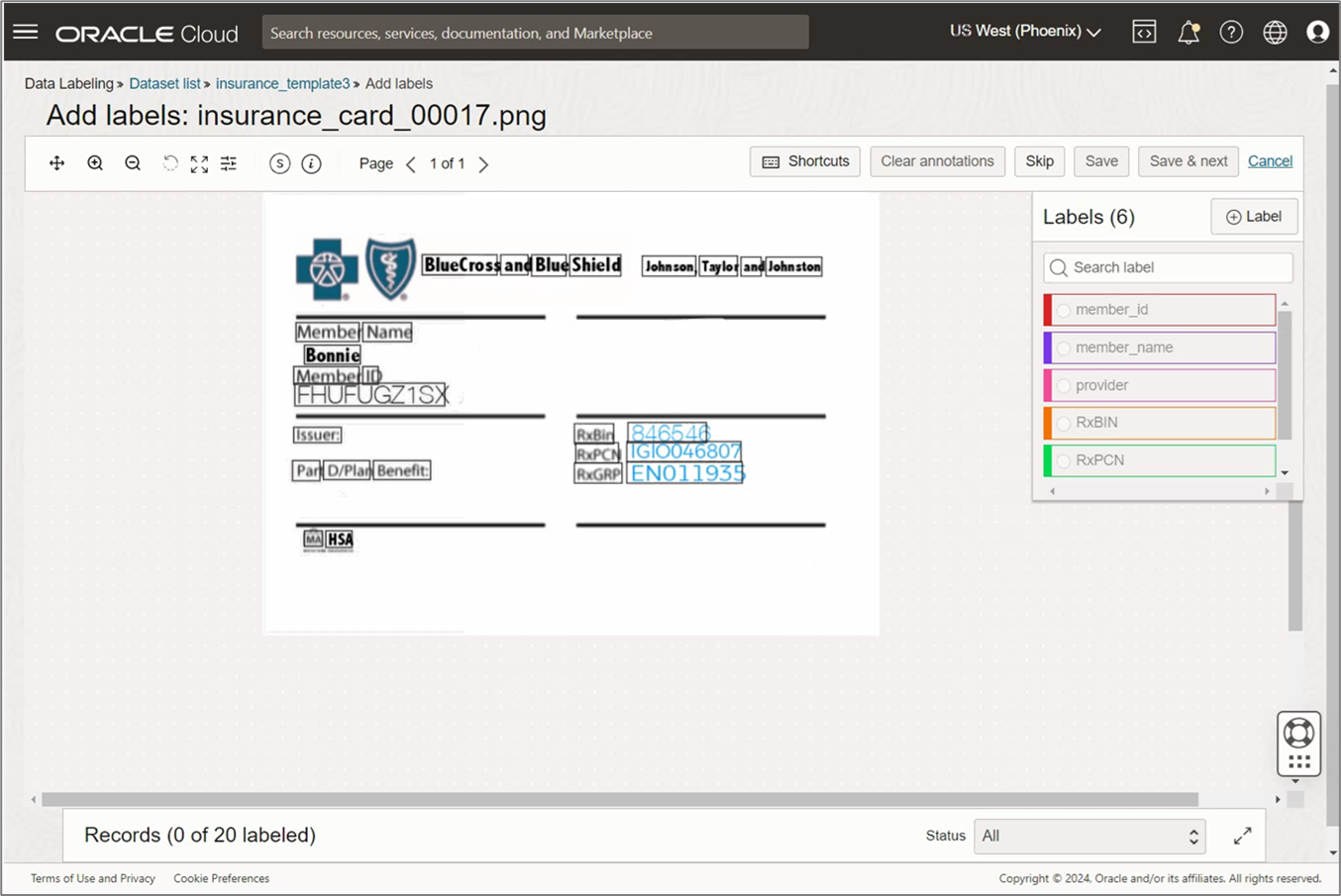Click the Shortcuts button

click(x=805, y=161)
